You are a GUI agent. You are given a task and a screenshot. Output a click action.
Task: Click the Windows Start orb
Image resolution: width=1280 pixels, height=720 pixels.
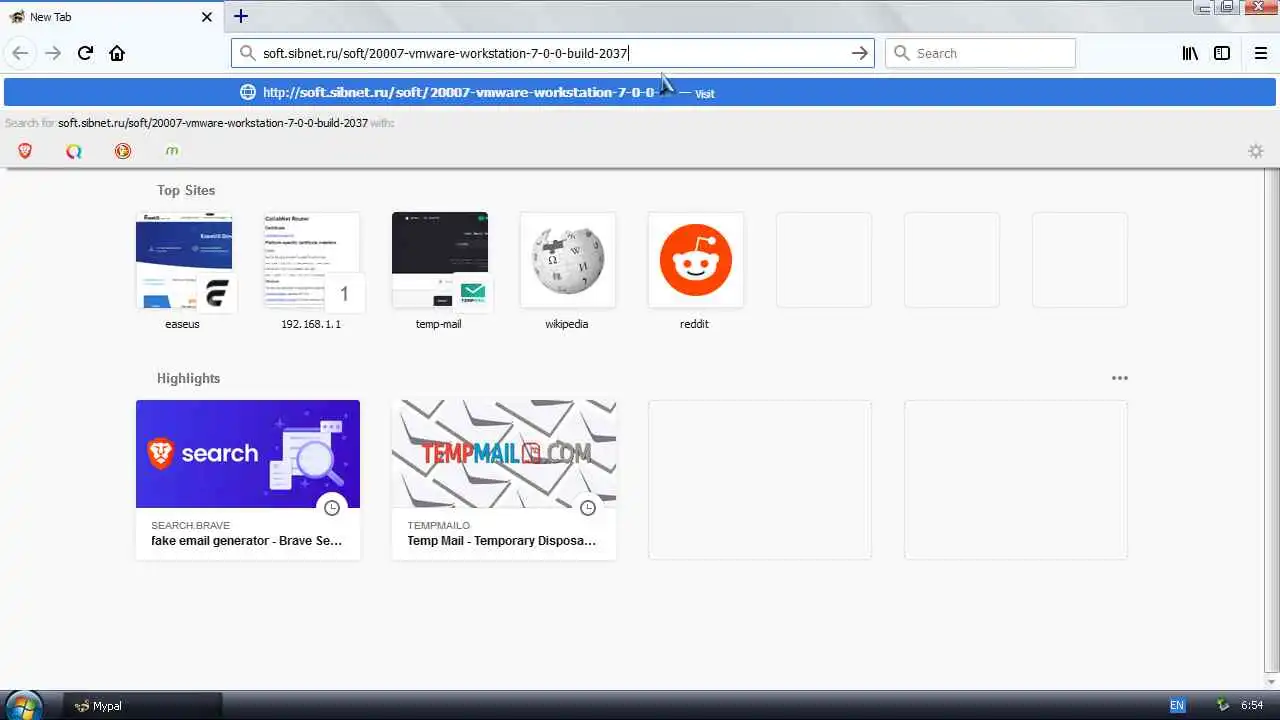point(22,705)
